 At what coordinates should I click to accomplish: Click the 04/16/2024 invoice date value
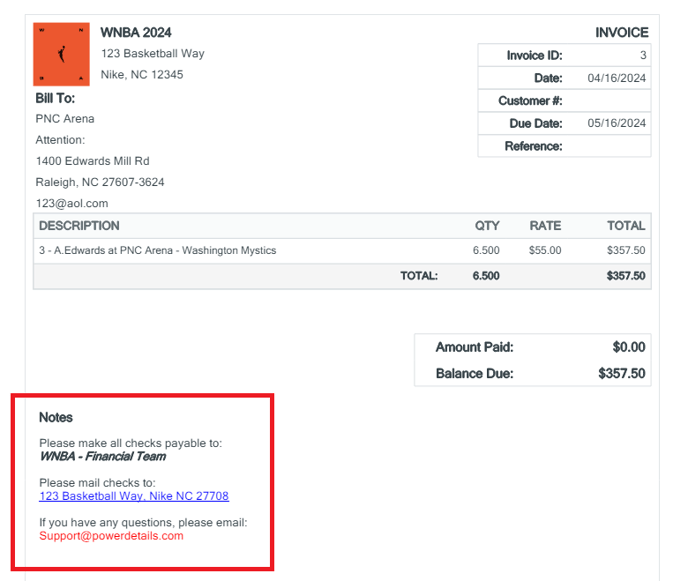pyautogui.click(x=616, y=78)
